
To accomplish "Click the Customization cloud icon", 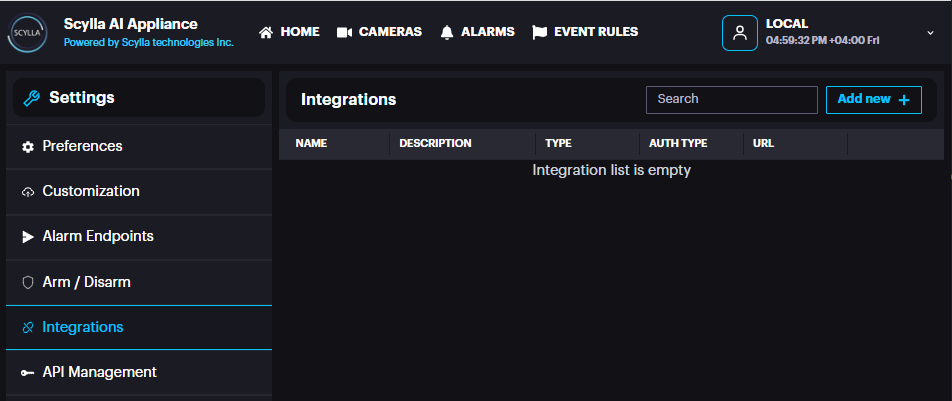I will pos(28,192).
